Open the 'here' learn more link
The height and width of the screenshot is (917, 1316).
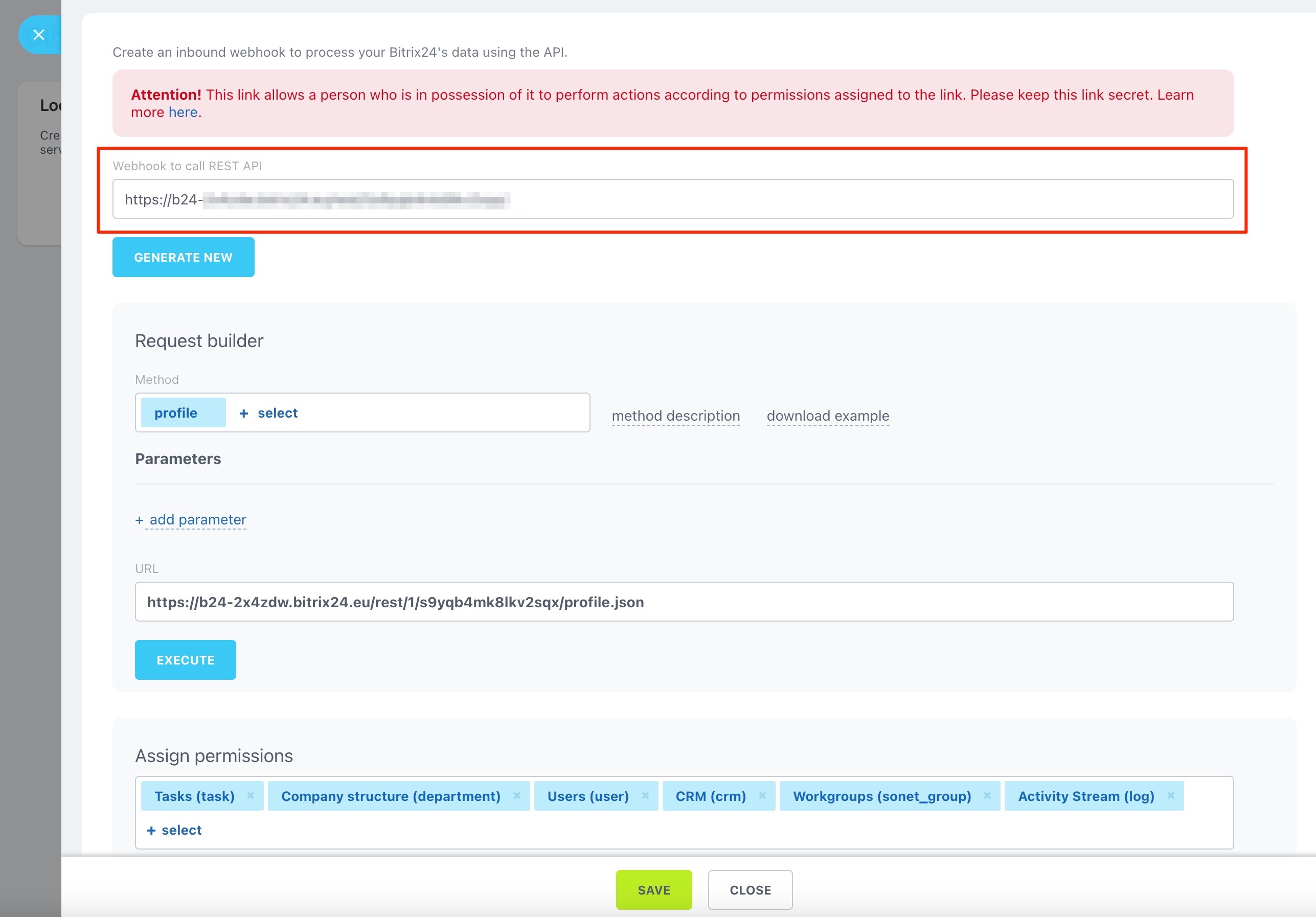pos(183,112)
